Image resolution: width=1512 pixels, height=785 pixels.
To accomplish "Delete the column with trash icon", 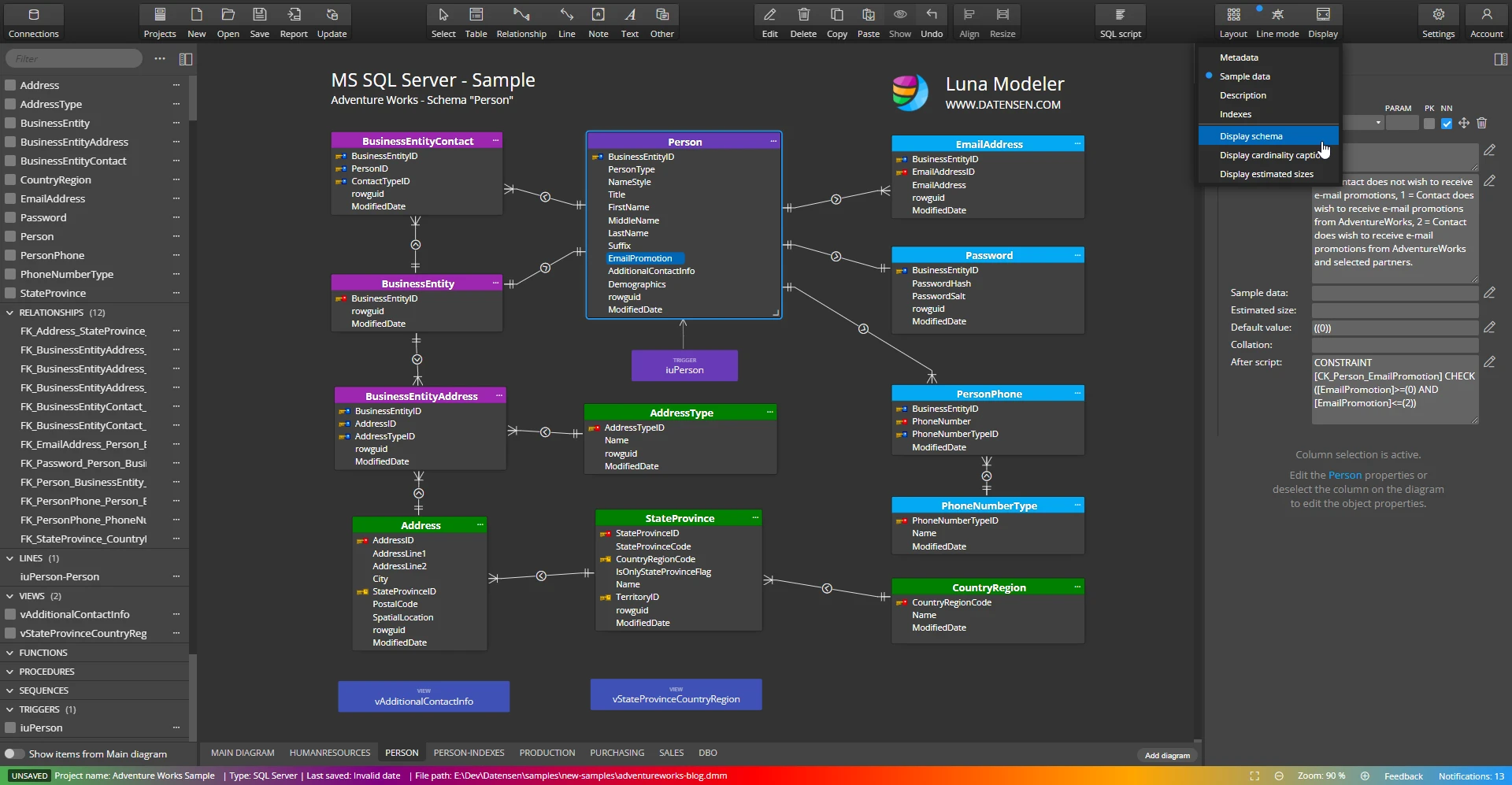I will (x=1482, y=123).
